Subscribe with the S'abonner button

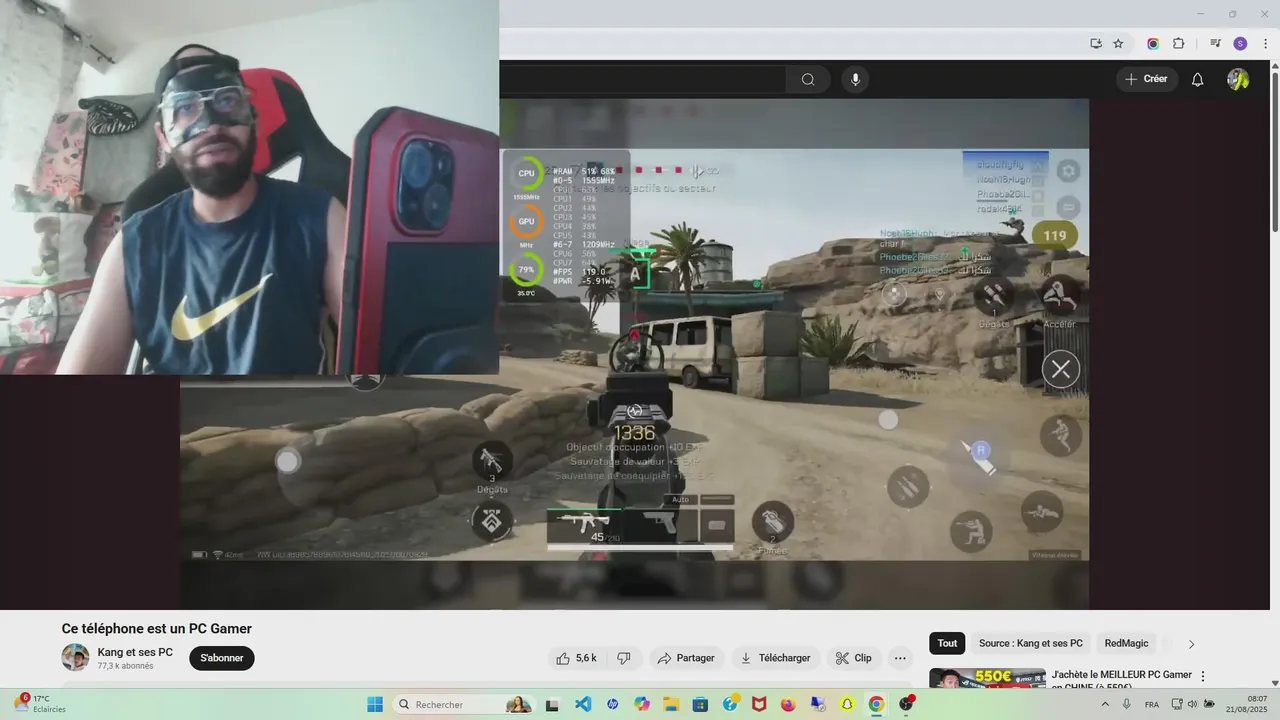coord(222,658)
